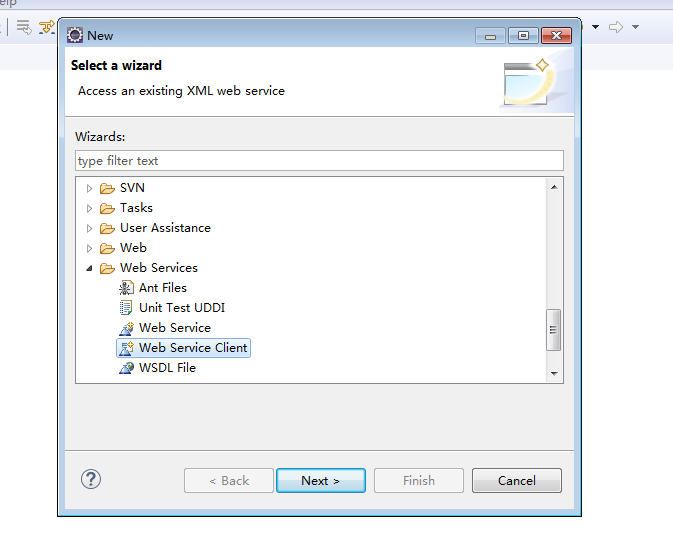Click the wizards list scroll up arrow
The height and width of the screenshot is (546, 673).
click(554, 187)
